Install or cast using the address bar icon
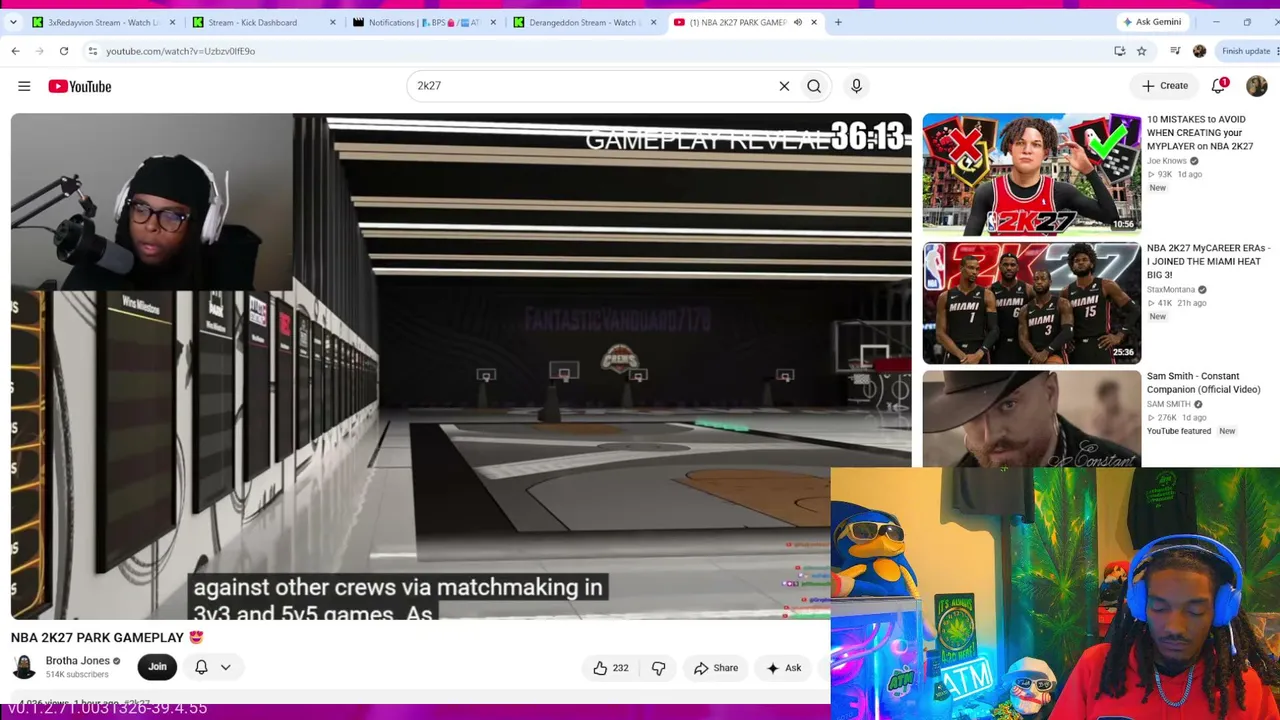The height and width of the screenshot is (720, 1280). [1120, 51]
